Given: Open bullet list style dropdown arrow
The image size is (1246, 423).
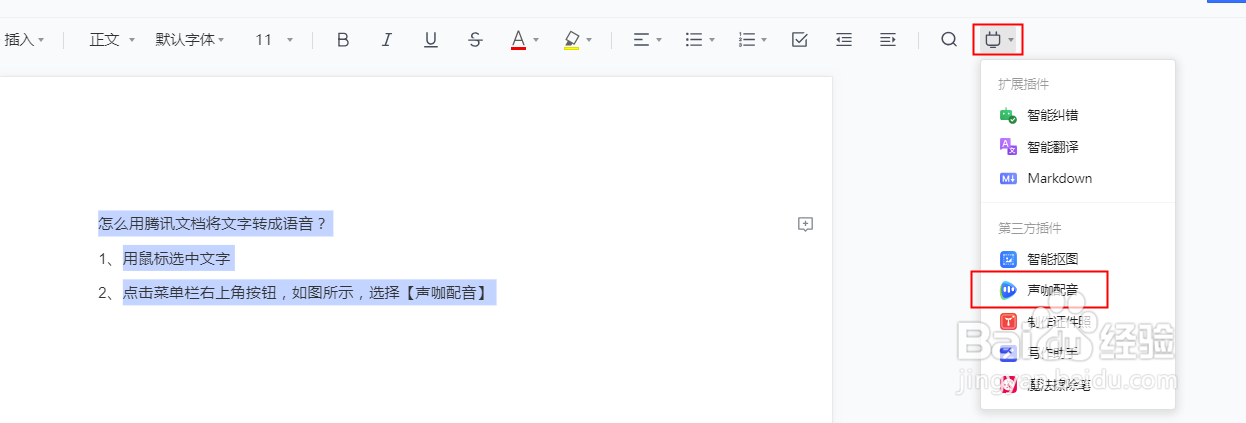Looking at the screenshot, I should pyautogui.click(x=711, y=41).
